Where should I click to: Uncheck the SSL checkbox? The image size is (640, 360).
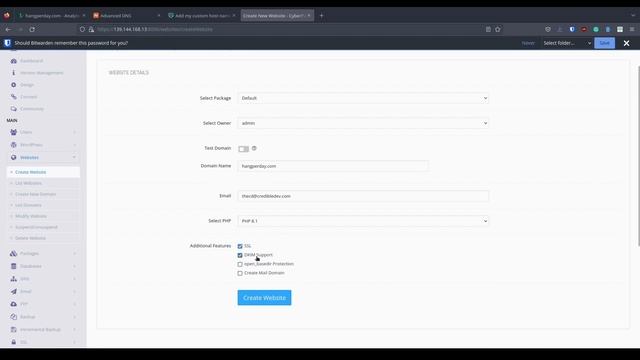pyautogui.click(x=240, y=246)
